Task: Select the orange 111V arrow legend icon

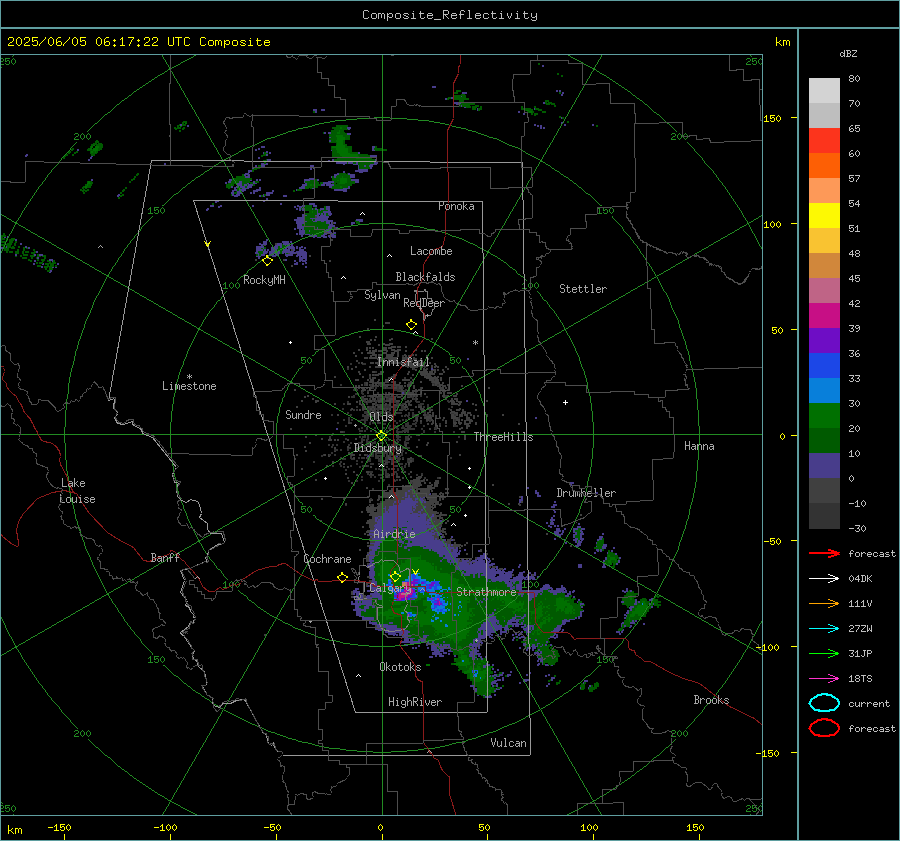Action: point(824,603)
